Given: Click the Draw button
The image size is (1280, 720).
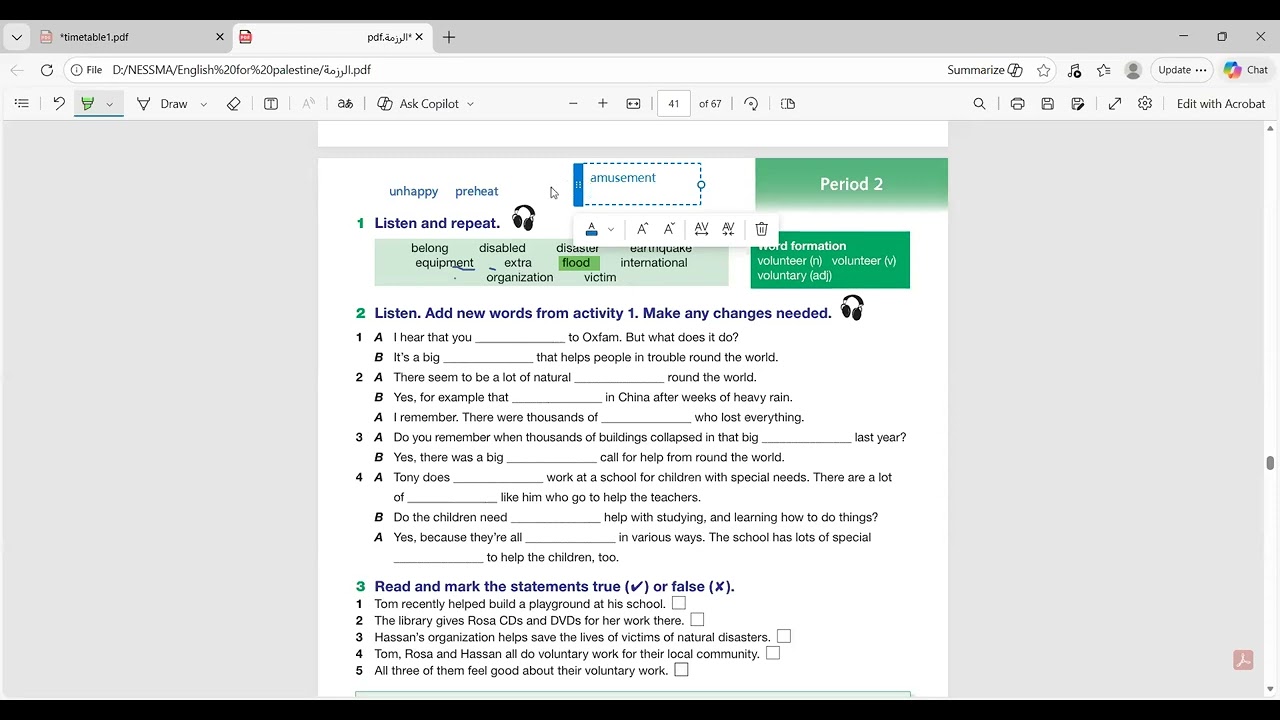Looking at the screenshot, I should pyautogui.click(x=162, y=104).
